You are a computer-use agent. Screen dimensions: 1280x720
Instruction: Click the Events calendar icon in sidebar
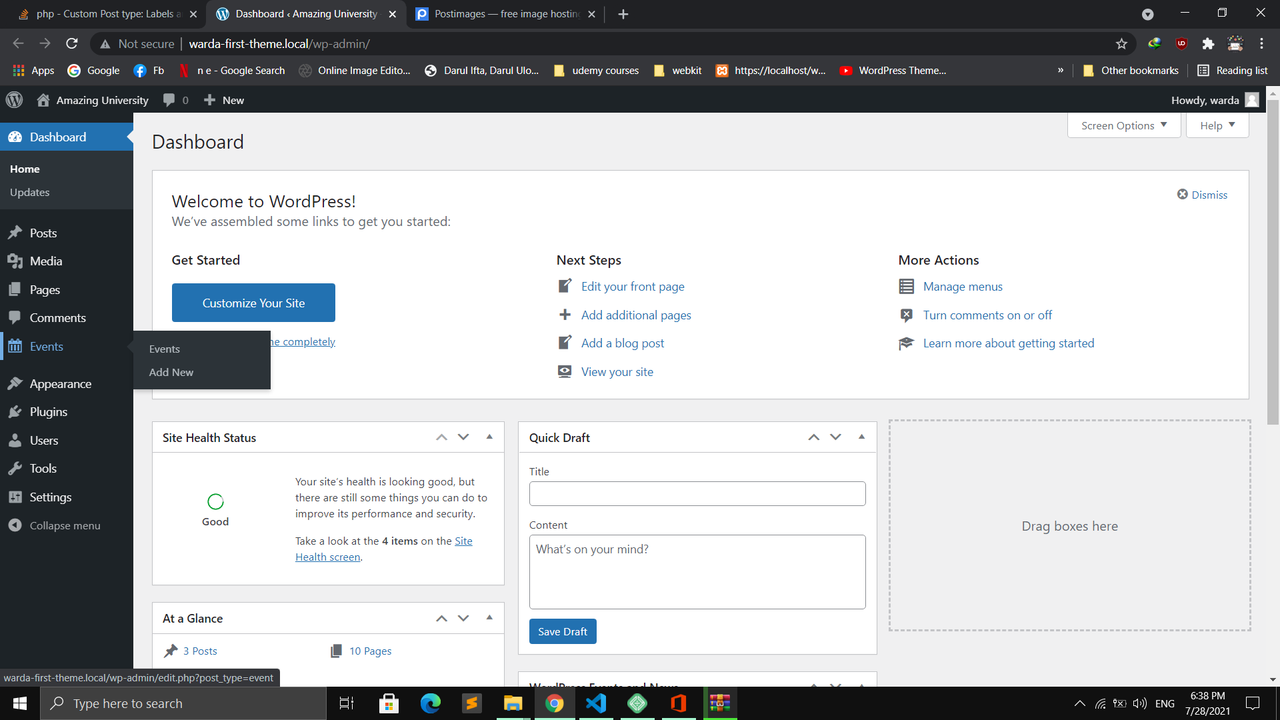click(x=15, y=347)
